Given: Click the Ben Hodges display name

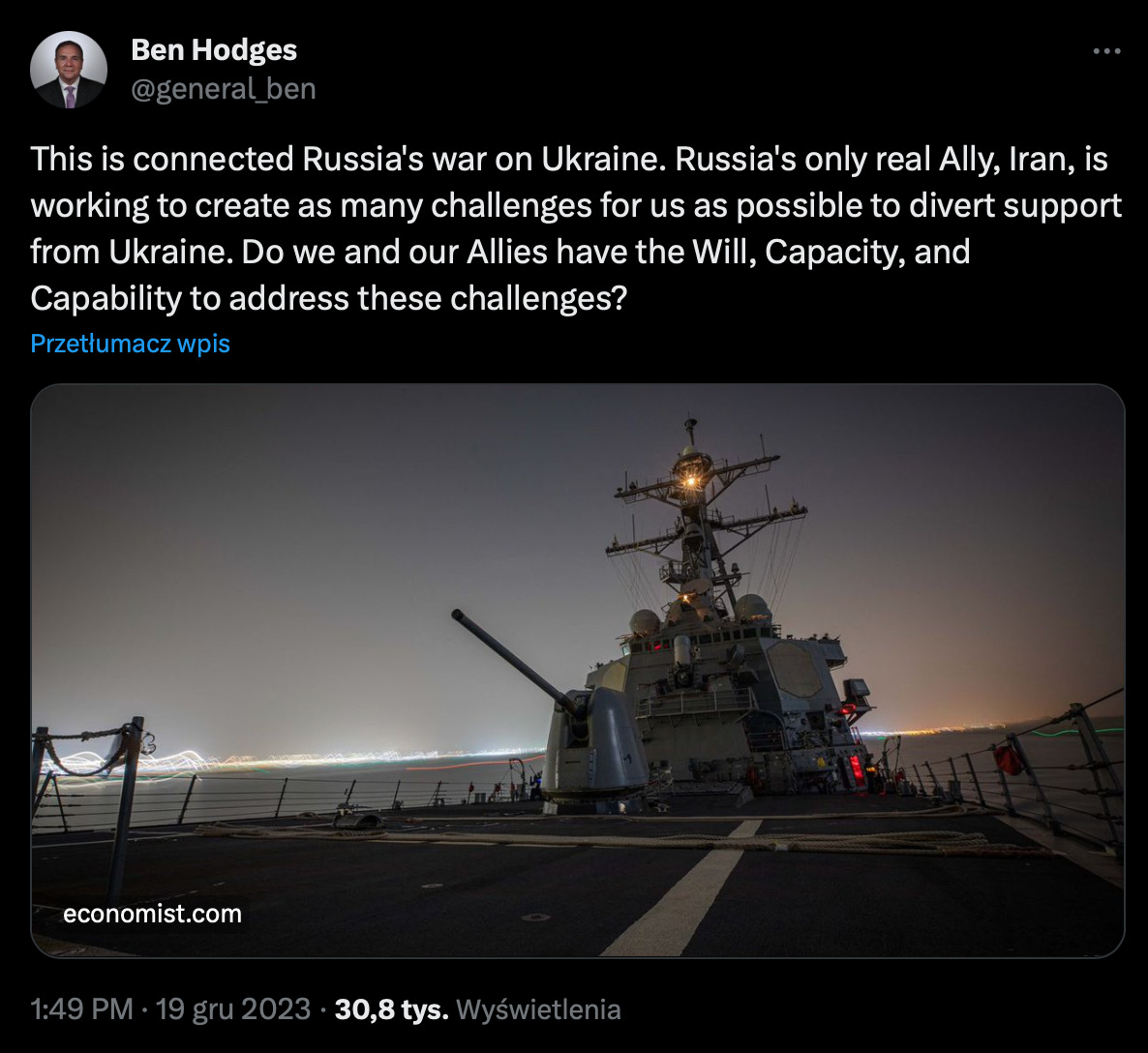Looking at the screenshot, I should [x=214, y=49].
